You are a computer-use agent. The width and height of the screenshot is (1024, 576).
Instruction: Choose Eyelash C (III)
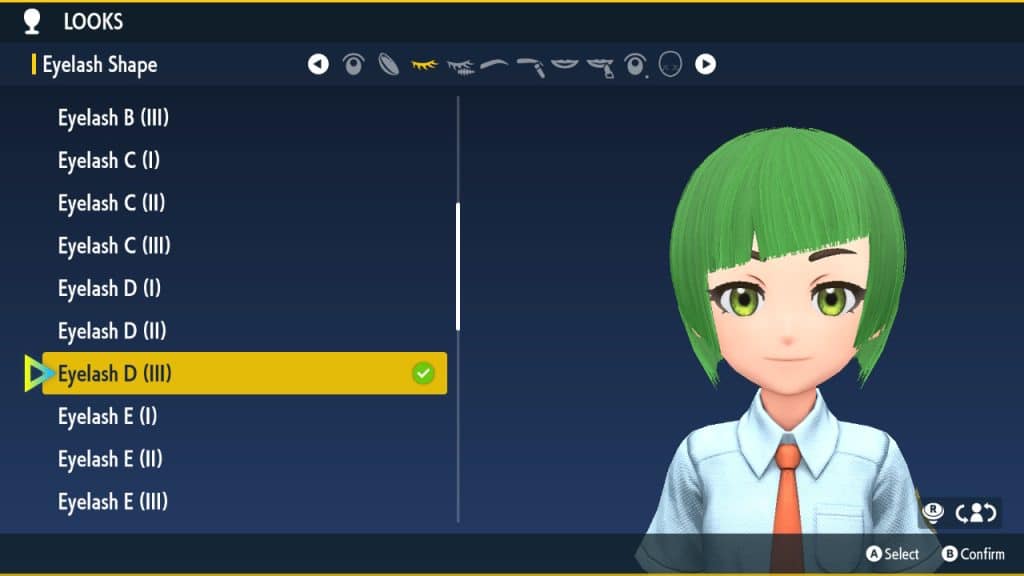pyautogui.click(x=114, y=246)
